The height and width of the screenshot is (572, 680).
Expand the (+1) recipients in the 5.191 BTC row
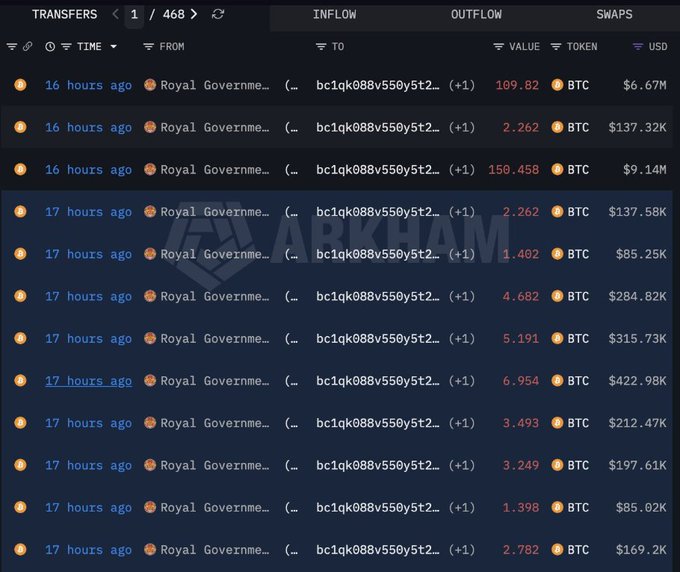[x=462, y=338]
